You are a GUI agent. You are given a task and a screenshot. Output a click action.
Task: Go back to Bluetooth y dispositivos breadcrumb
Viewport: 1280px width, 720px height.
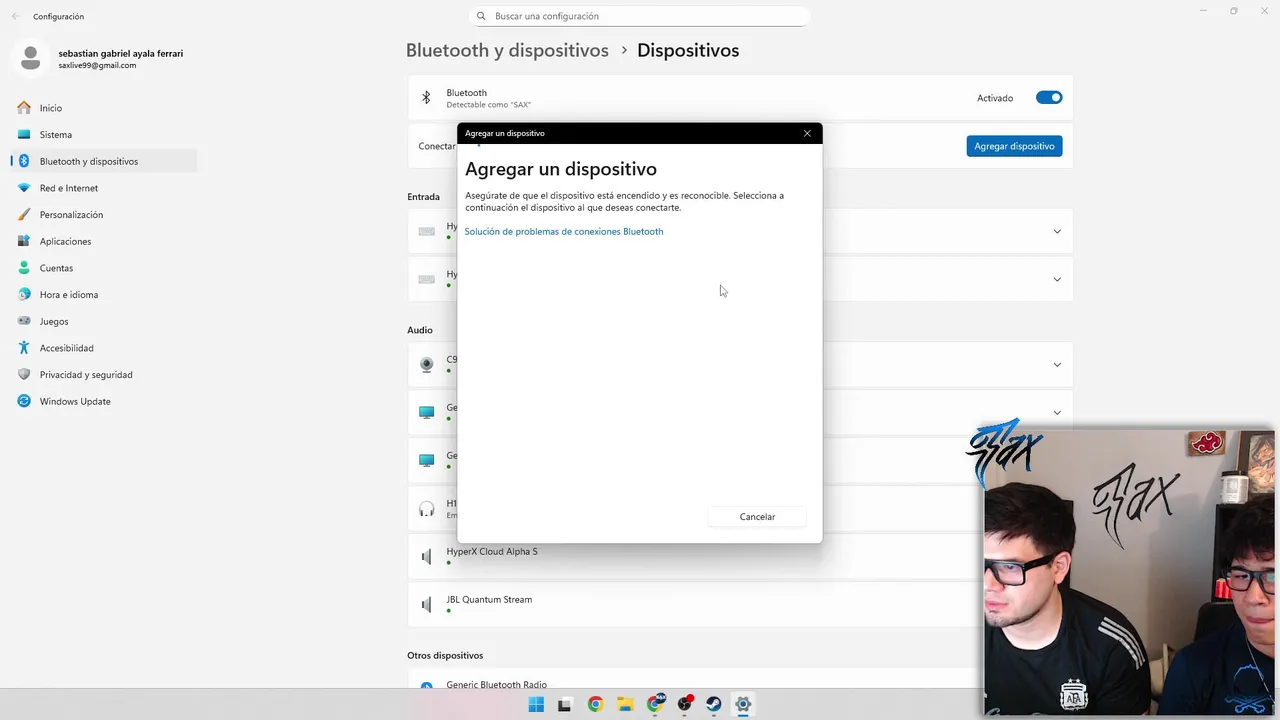(x=507, y=50)
